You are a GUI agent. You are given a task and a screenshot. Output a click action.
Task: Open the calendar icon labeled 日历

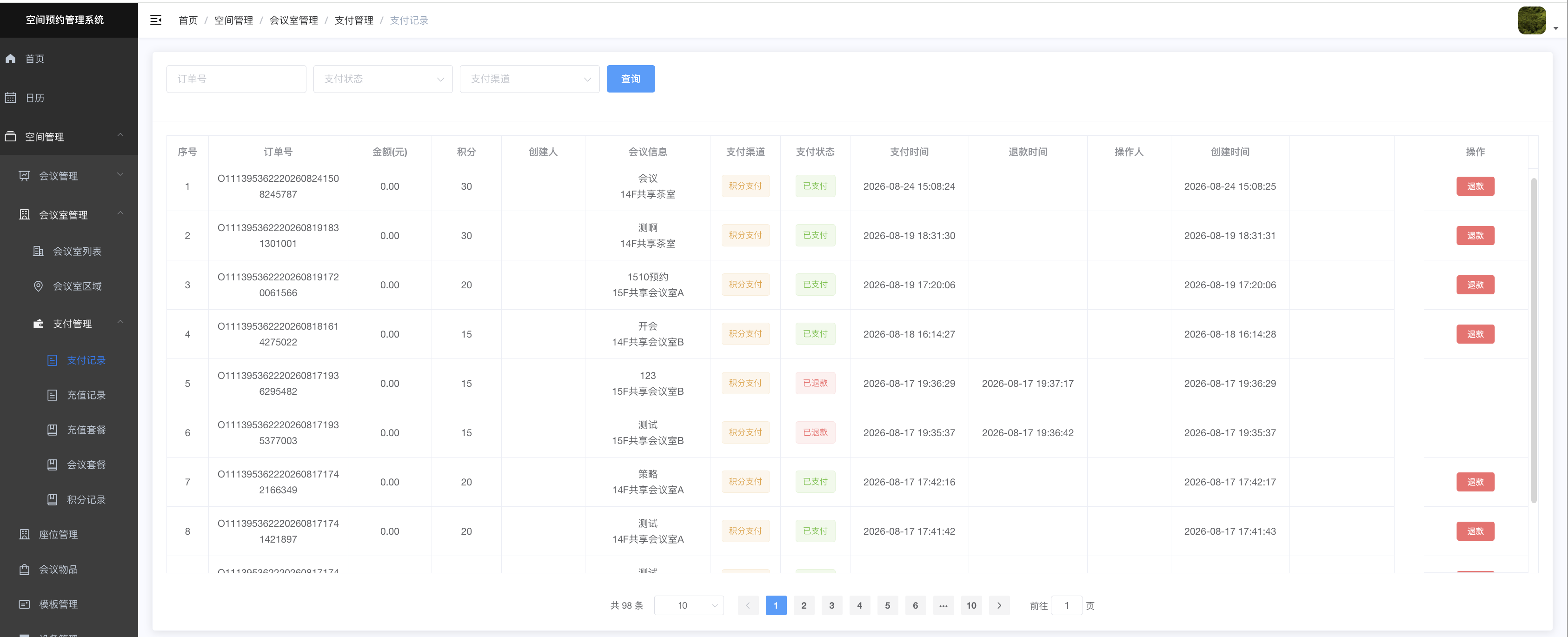[x=10, y=98]
